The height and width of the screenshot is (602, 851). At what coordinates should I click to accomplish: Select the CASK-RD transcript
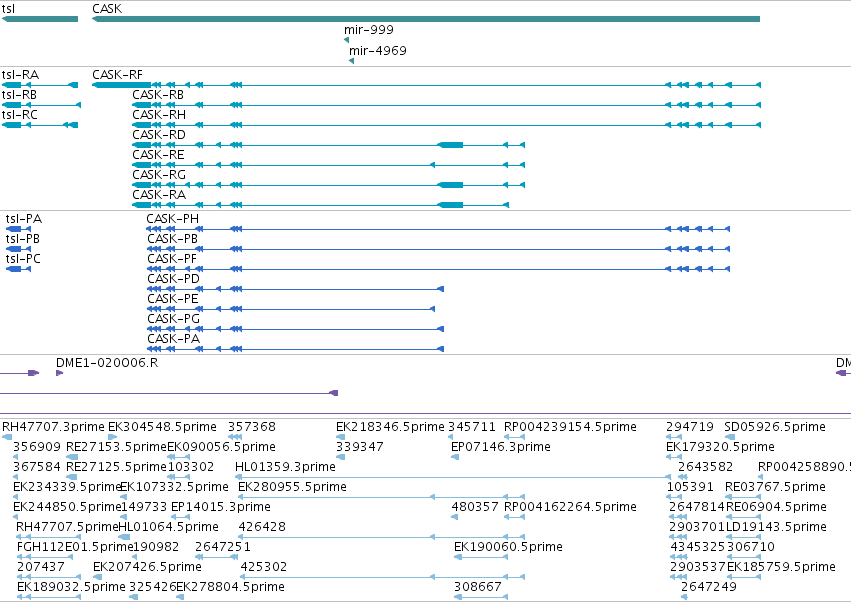328,145
